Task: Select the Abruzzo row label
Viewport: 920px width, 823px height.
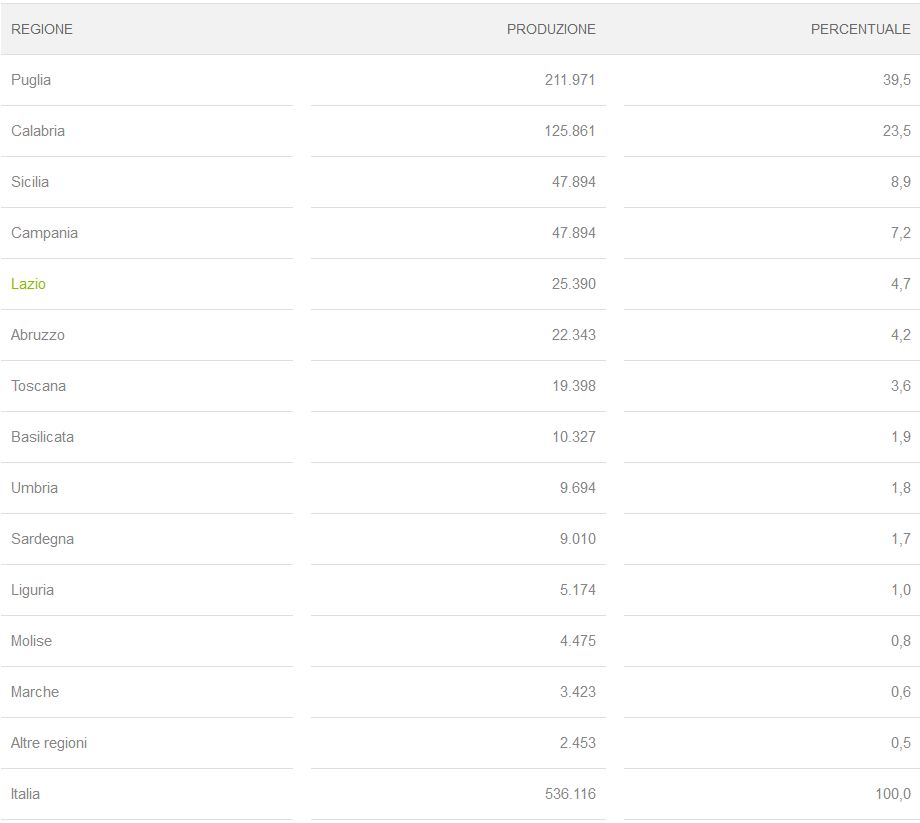Action: [38, 335]
